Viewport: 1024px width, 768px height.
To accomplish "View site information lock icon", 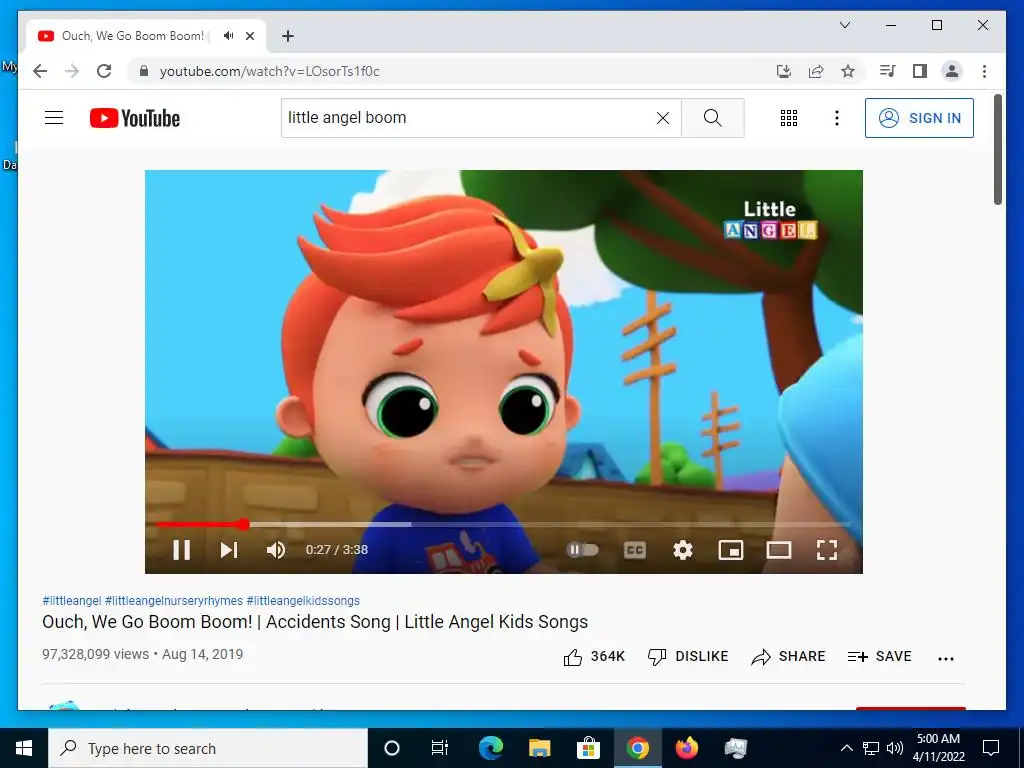I will tap(144, 71).
